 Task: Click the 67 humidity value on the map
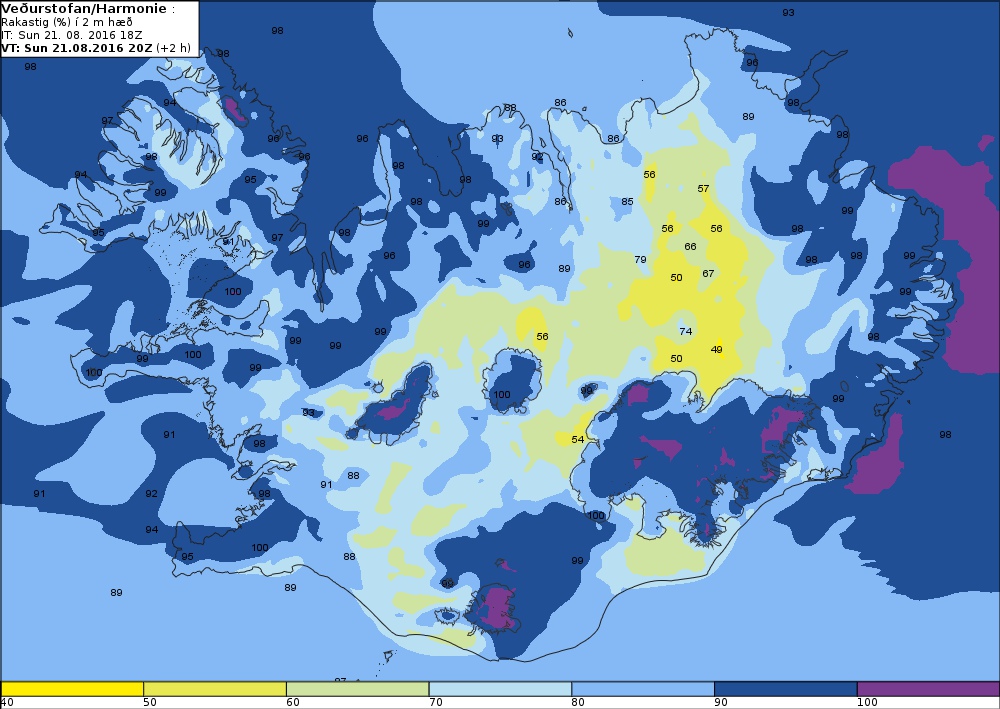pos(708,274)
